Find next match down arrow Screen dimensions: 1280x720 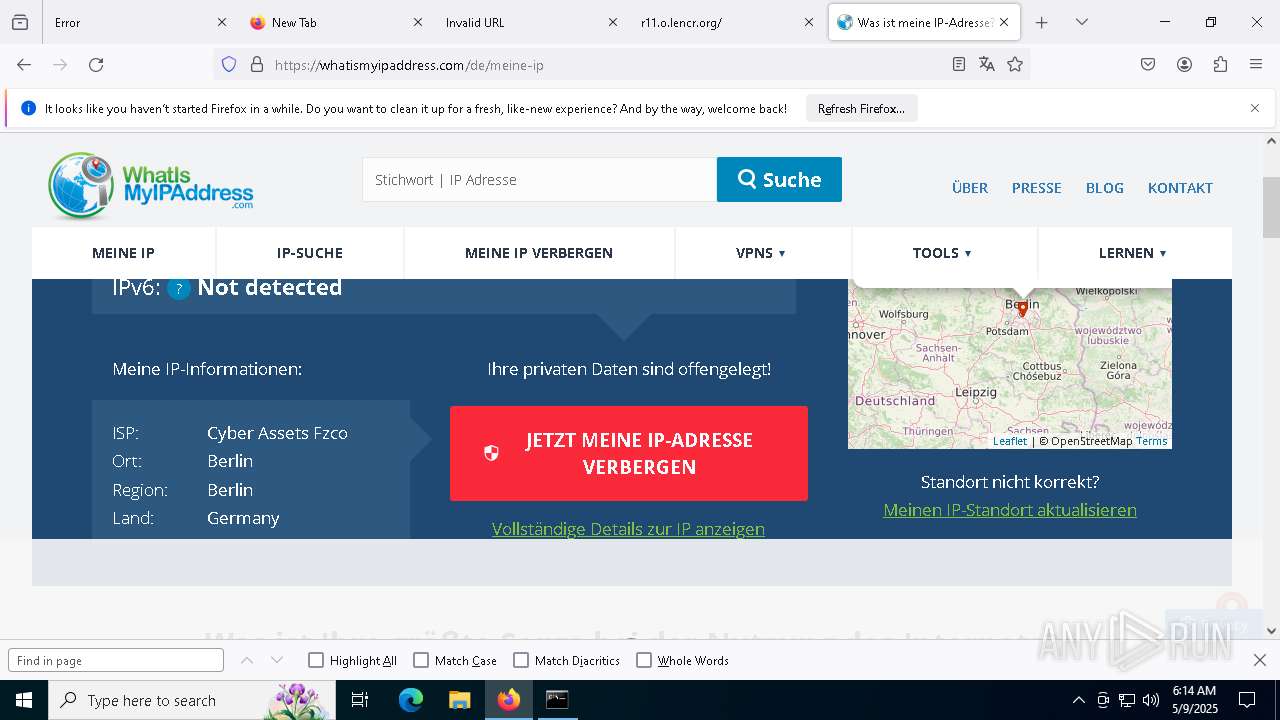277,660
